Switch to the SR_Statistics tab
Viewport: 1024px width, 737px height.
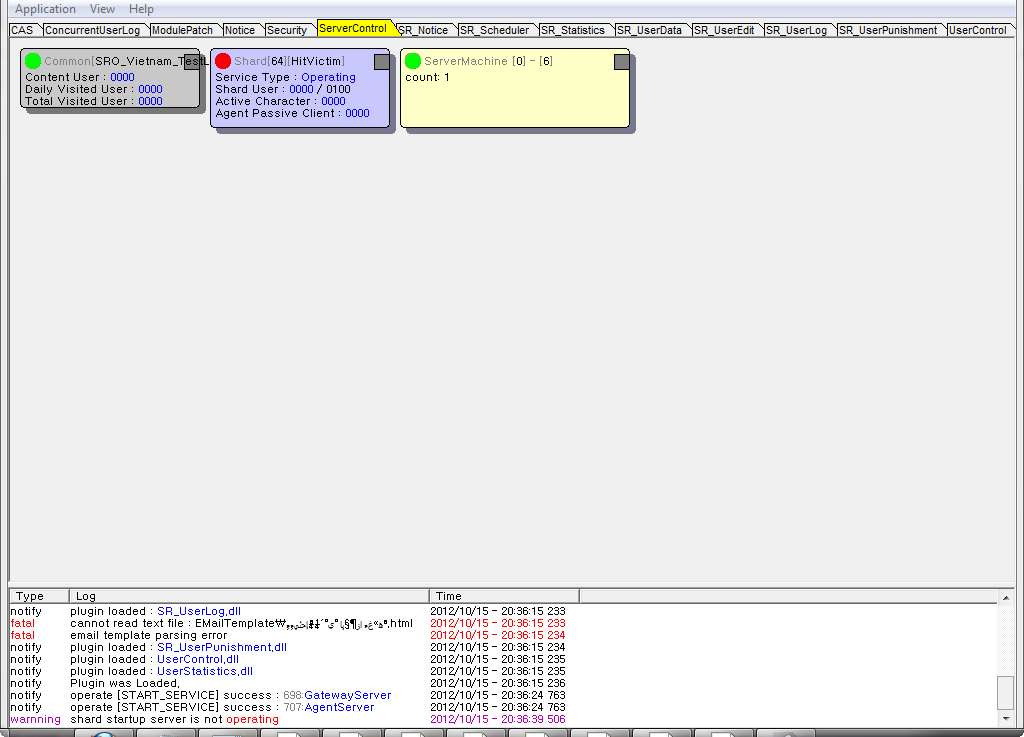click(573, 30)
